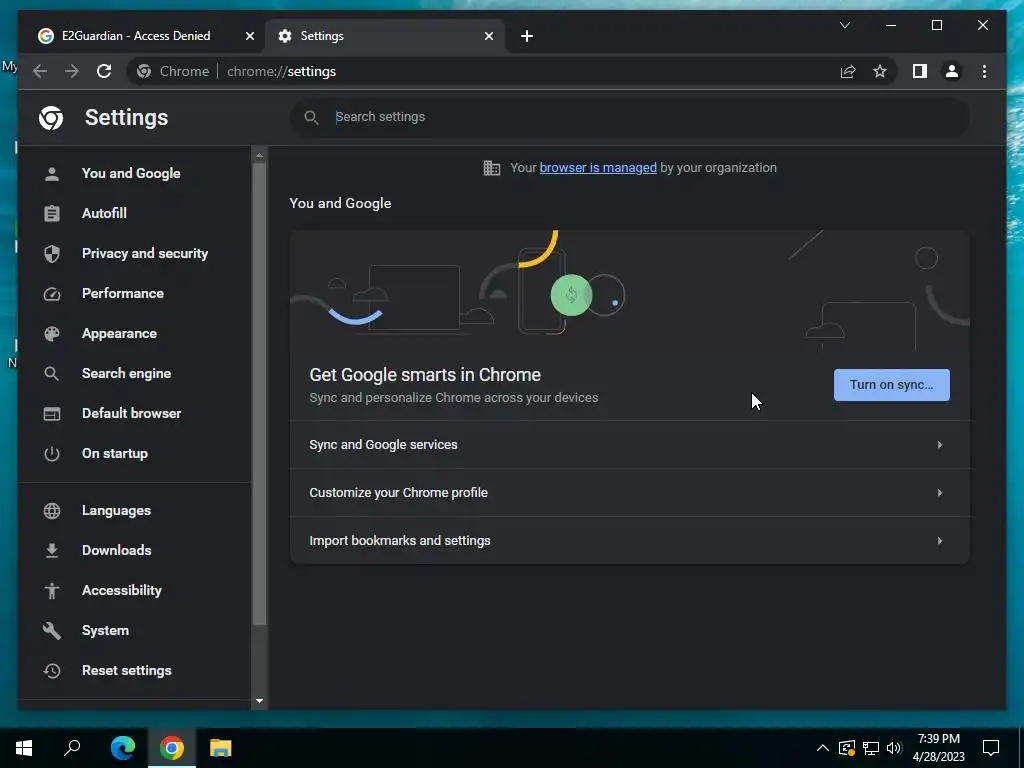This screenshot has width=1024, height=768.
Task: Open the notification center icon
Action: (991, 748)
